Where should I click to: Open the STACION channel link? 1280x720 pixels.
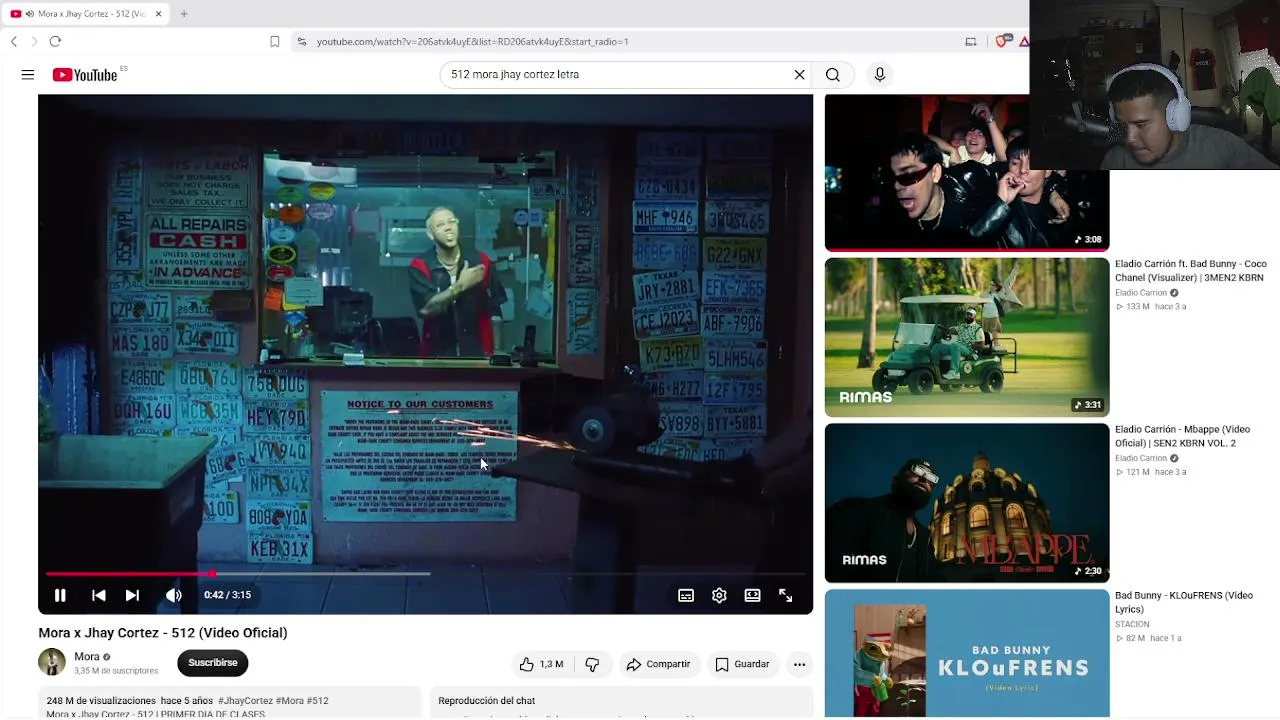tap(1133, 624)
